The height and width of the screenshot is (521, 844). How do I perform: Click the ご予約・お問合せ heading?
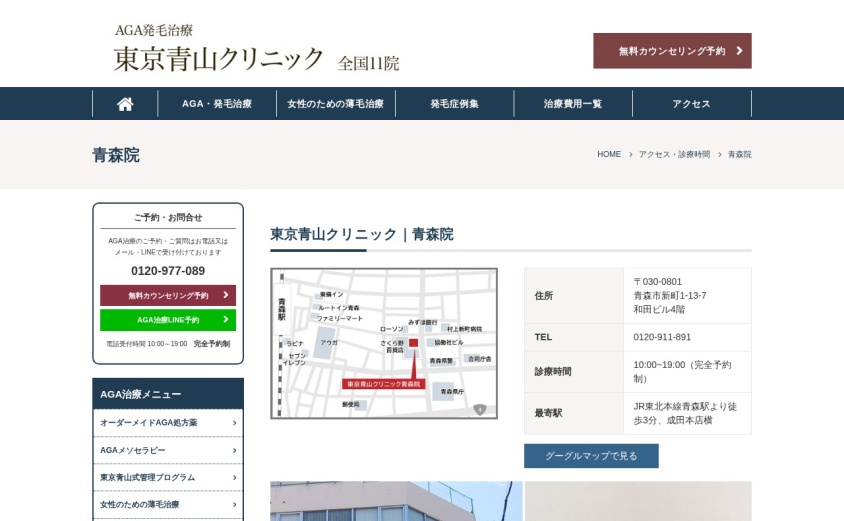(x=168, y=217)
